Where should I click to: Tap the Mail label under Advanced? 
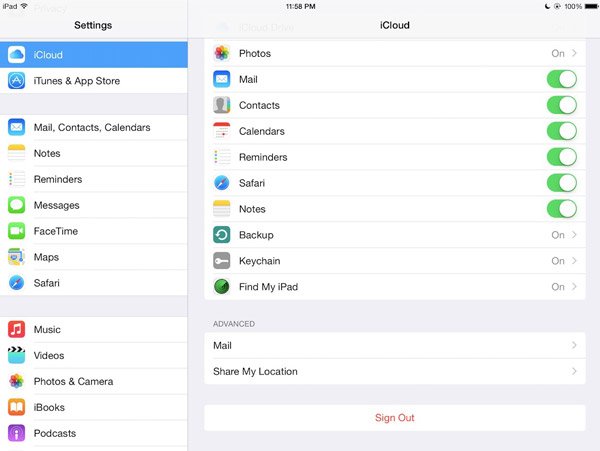(222, 345)
